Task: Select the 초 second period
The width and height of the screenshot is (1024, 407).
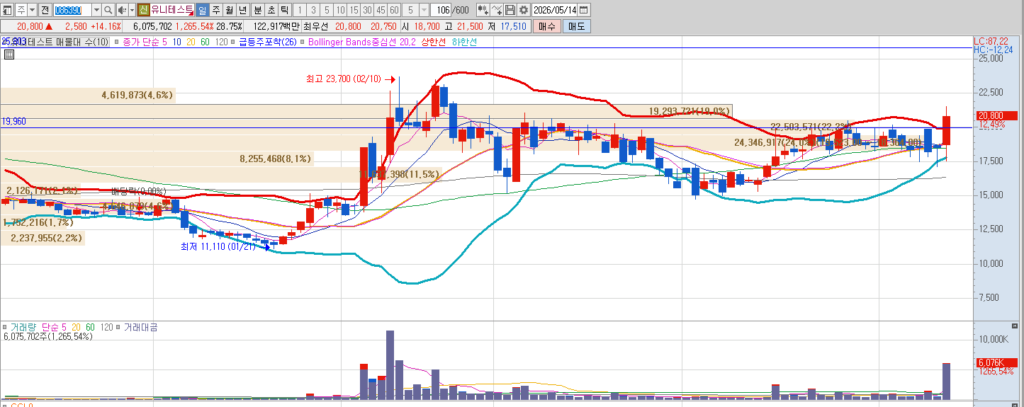Action: pos(271,10)
